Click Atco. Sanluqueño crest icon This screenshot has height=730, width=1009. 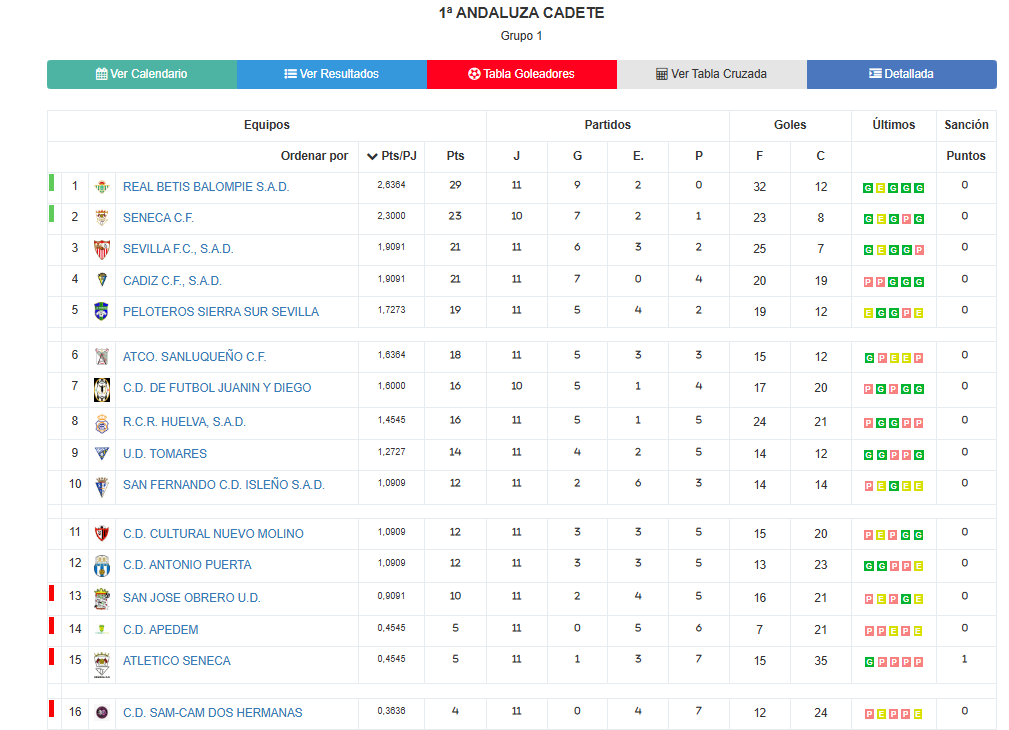(102, 357)
